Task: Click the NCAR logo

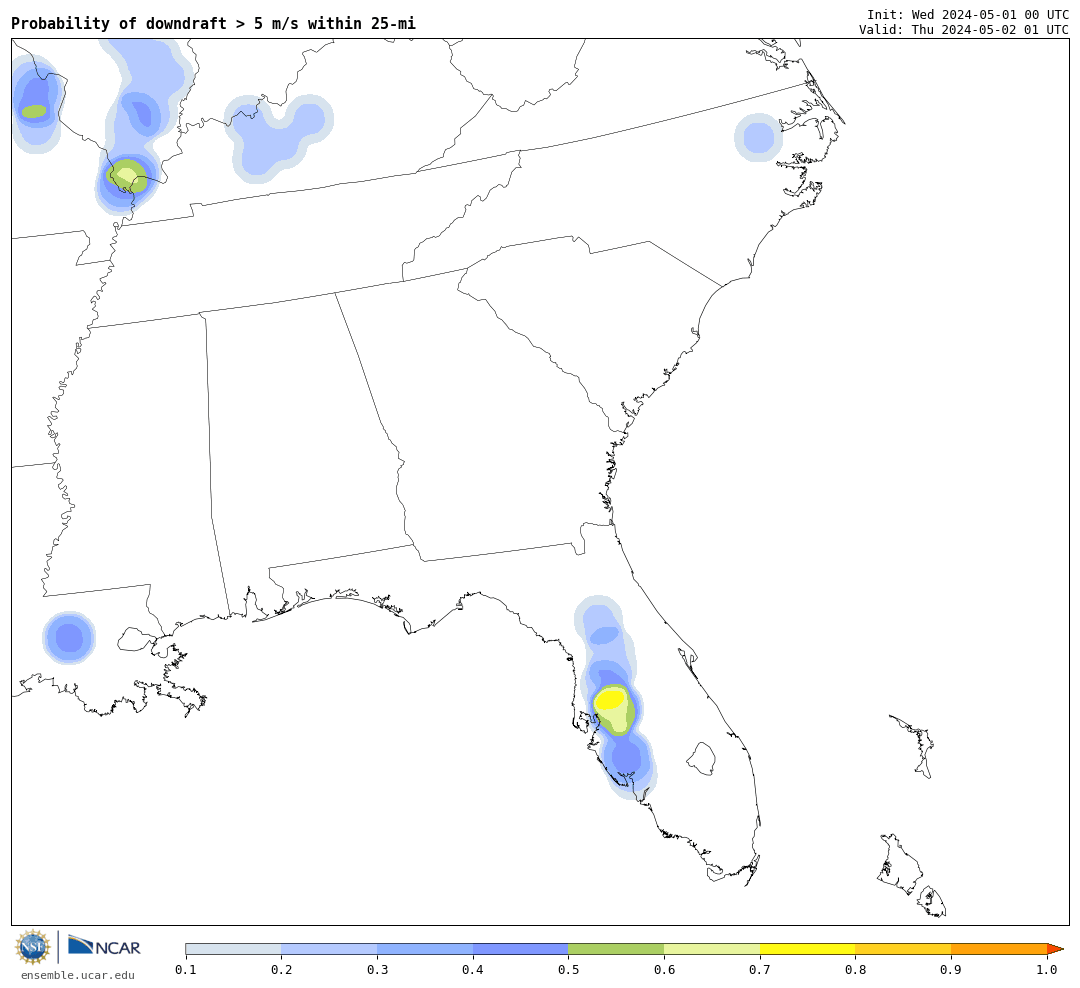Action: coord(104,946)
